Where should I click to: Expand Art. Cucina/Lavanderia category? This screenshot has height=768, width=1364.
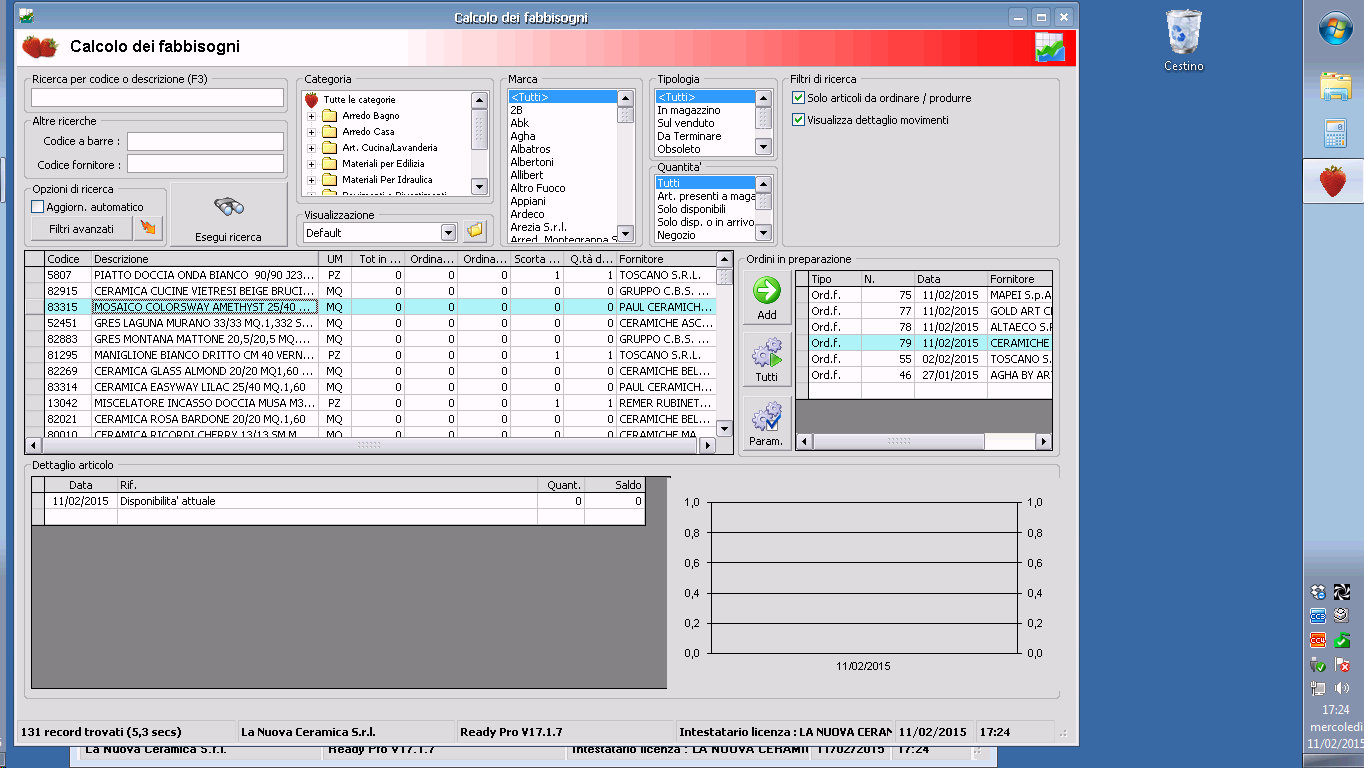click(x=311, y=148)
